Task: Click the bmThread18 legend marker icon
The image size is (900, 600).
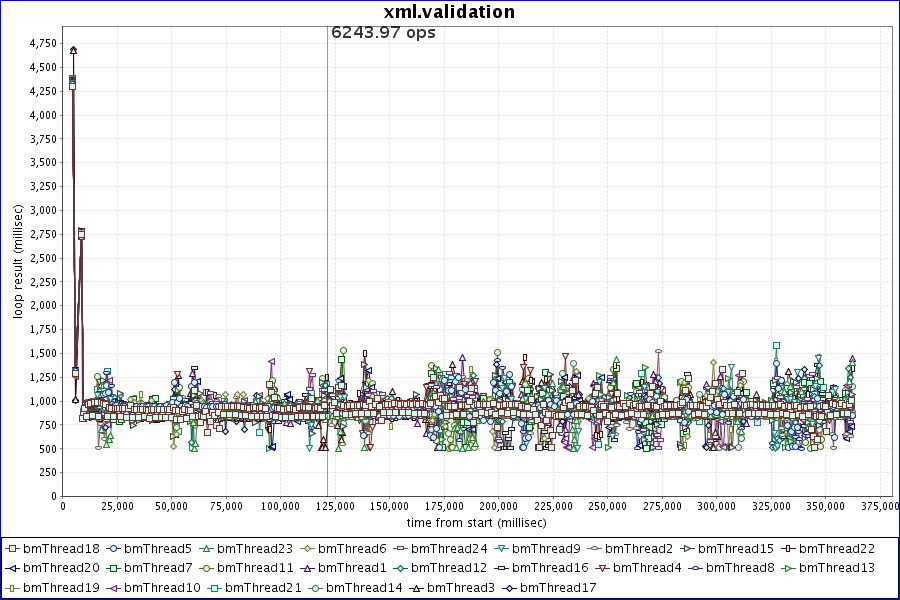Action: (x=12, y=549)
